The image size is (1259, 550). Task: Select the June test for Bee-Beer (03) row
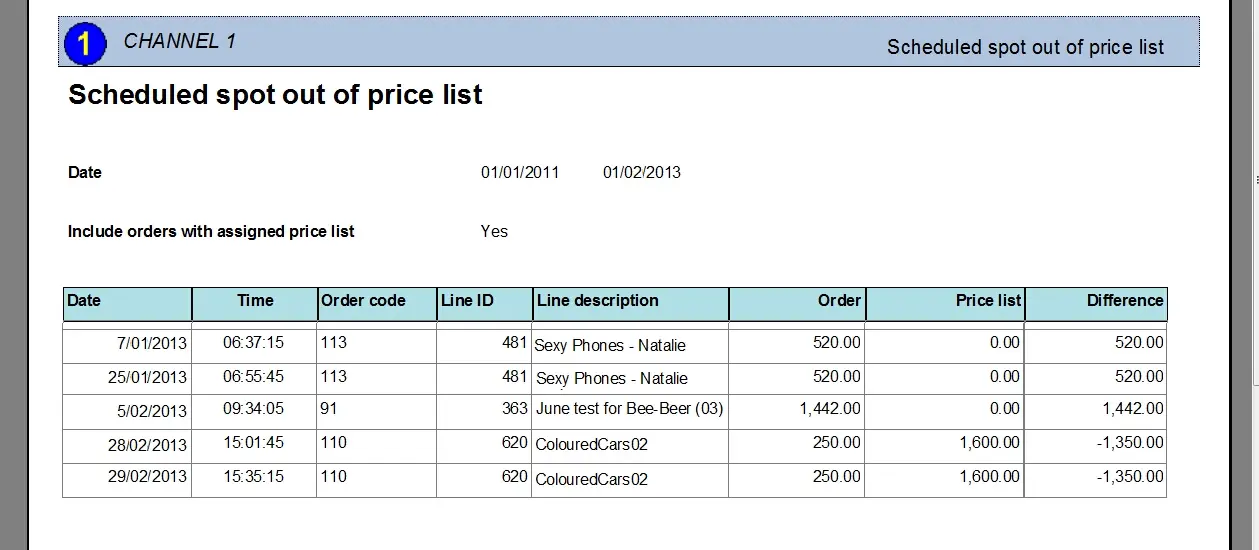pos(629,409)
